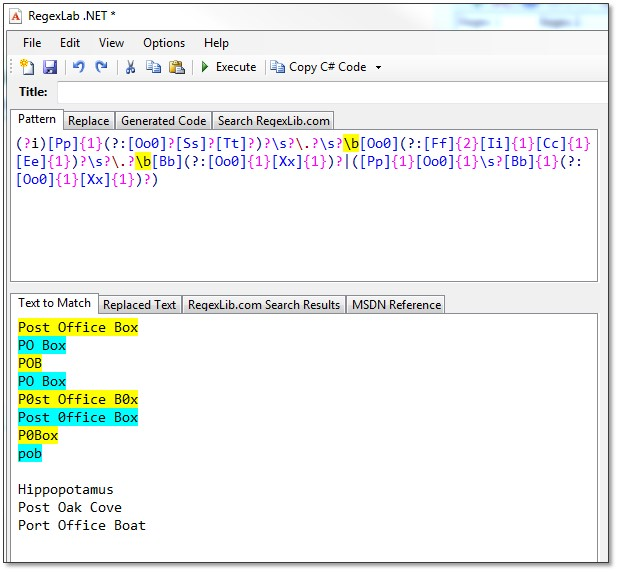
Task: Open the MSDN Reference tab
Action: click(x=396, y=305)
